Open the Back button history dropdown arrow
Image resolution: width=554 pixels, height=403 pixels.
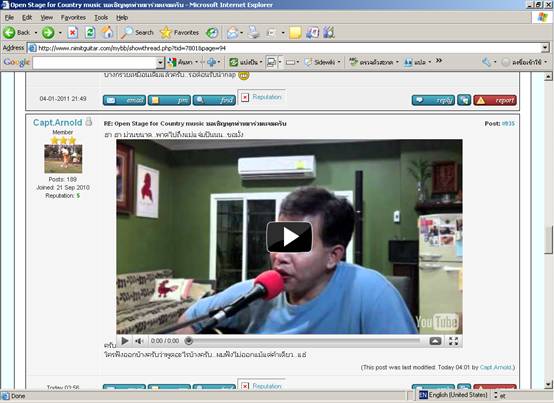[36, 33]
